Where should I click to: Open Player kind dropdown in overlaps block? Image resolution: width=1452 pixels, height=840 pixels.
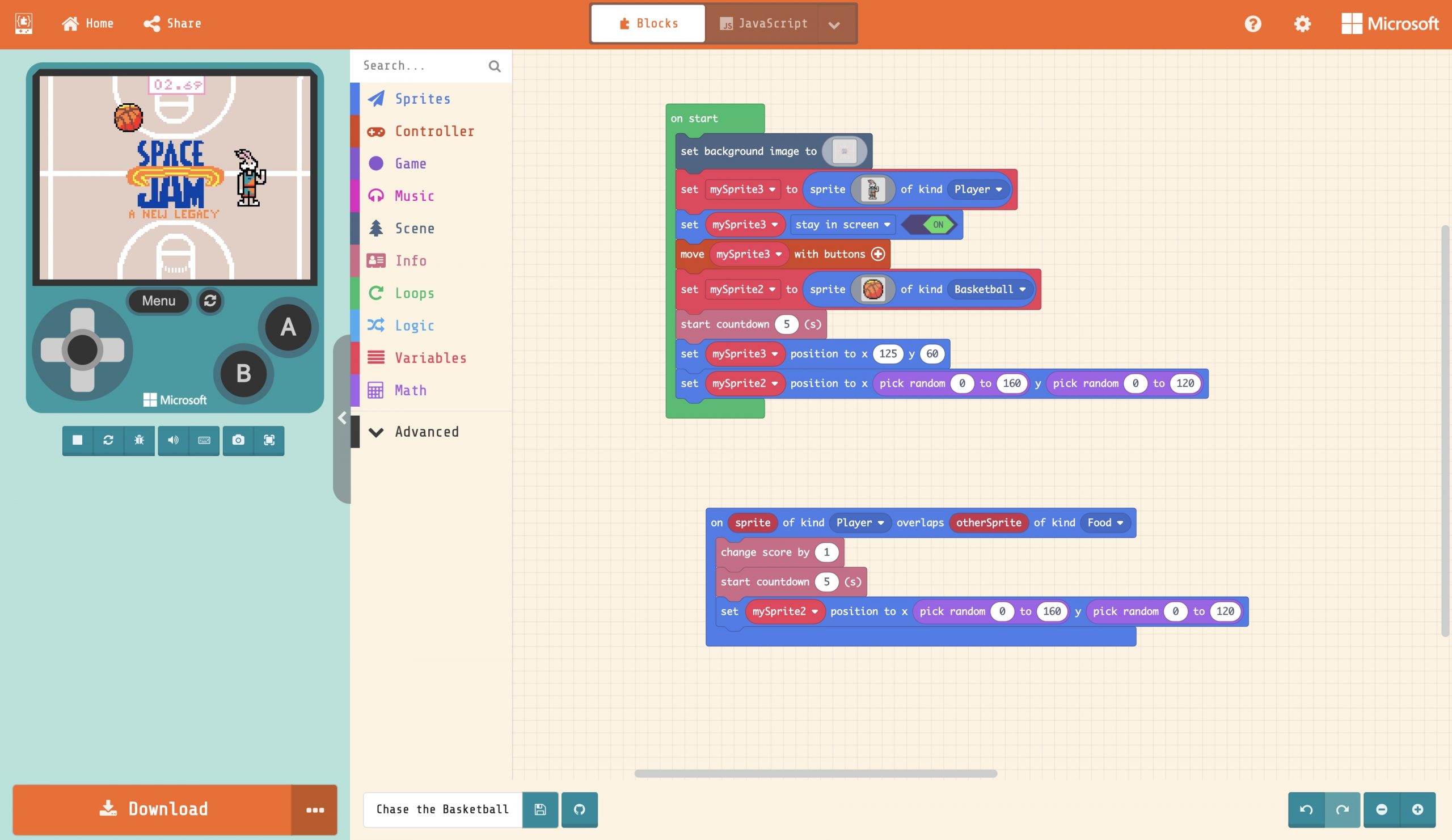[x=860, y=522]
